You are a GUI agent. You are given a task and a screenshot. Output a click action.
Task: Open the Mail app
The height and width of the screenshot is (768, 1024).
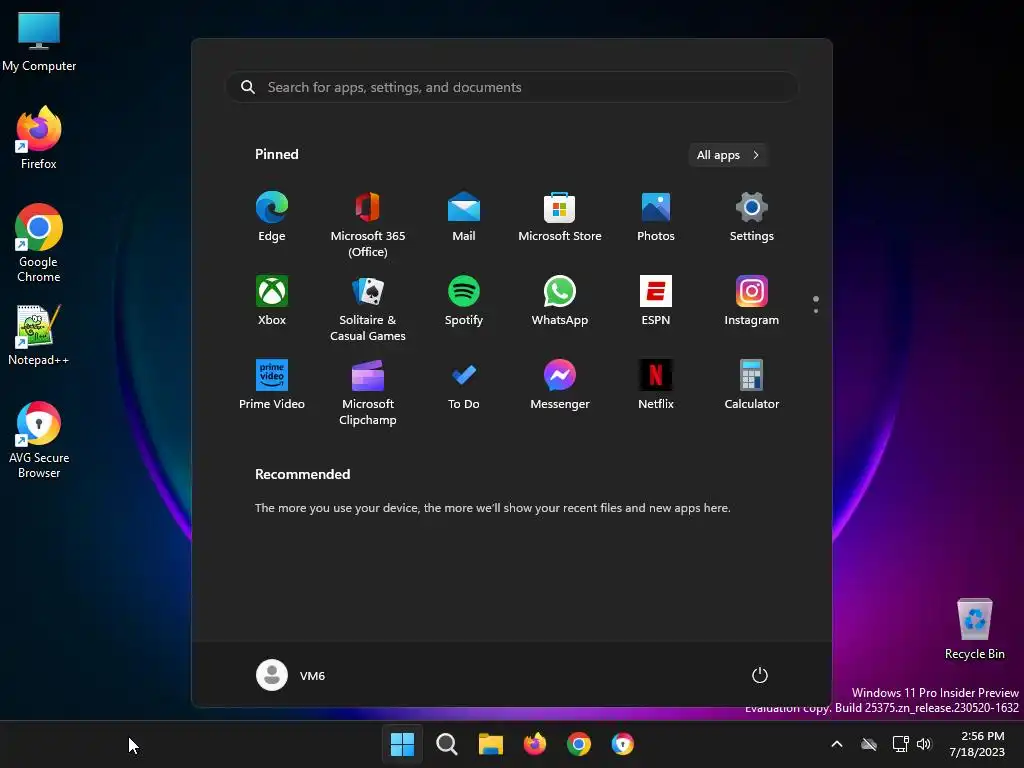[x=464, y=217]
